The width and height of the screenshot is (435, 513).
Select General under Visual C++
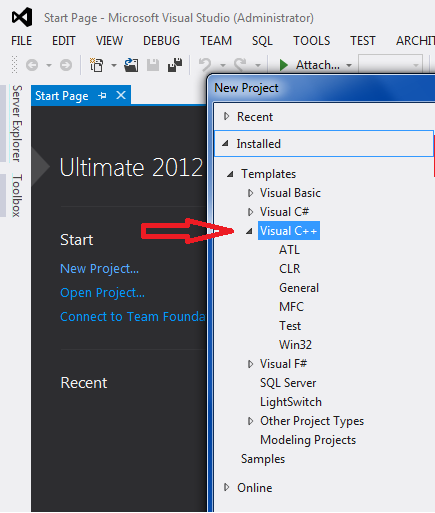point(299,288)
